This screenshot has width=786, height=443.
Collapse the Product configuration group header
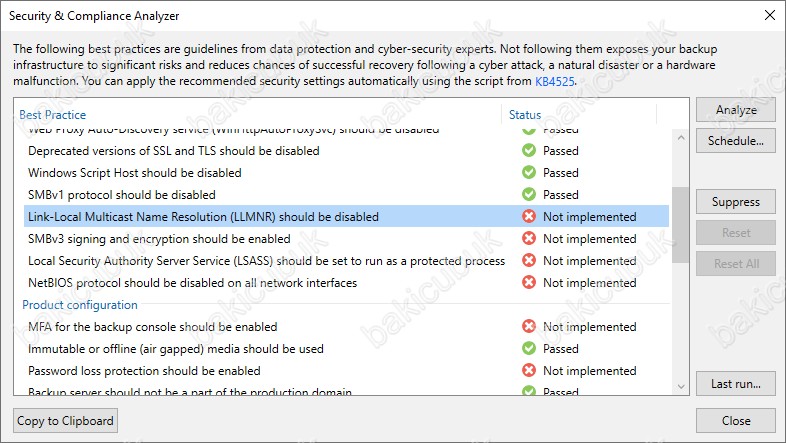pos(80,305)
